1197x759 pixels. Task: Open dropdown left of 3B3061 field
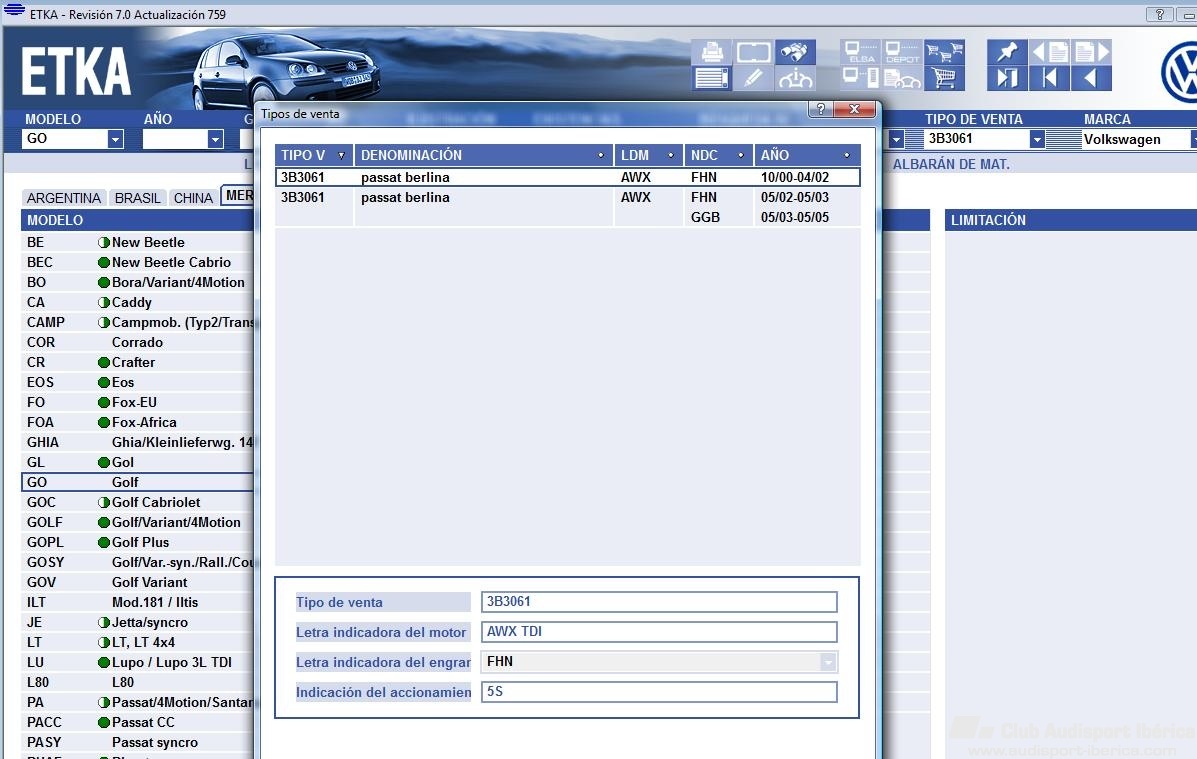click(x=896, y=139)
